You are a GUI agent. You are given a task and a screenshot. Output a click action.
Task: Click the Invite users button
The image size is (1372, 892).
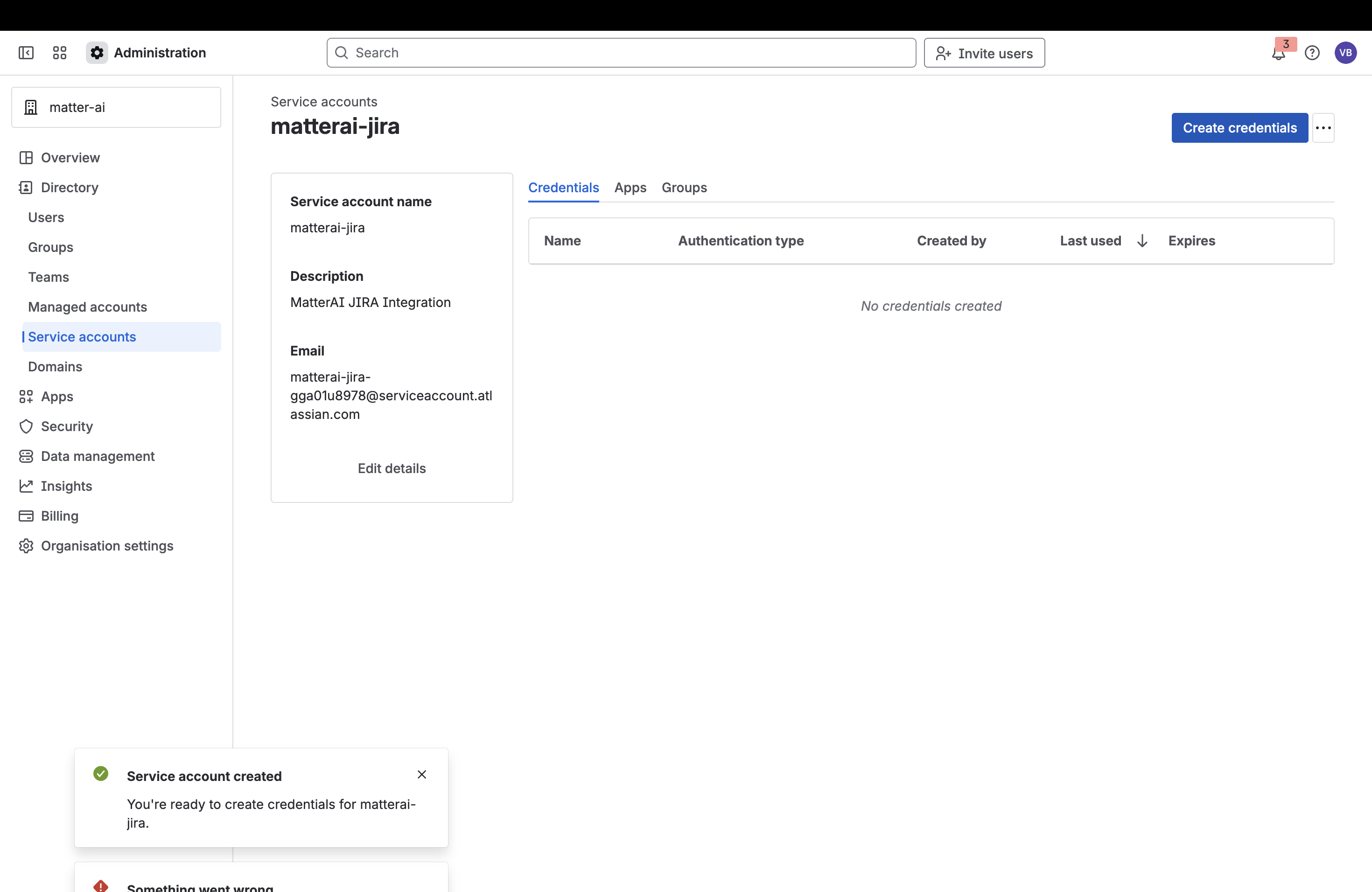tap(984, 53)
